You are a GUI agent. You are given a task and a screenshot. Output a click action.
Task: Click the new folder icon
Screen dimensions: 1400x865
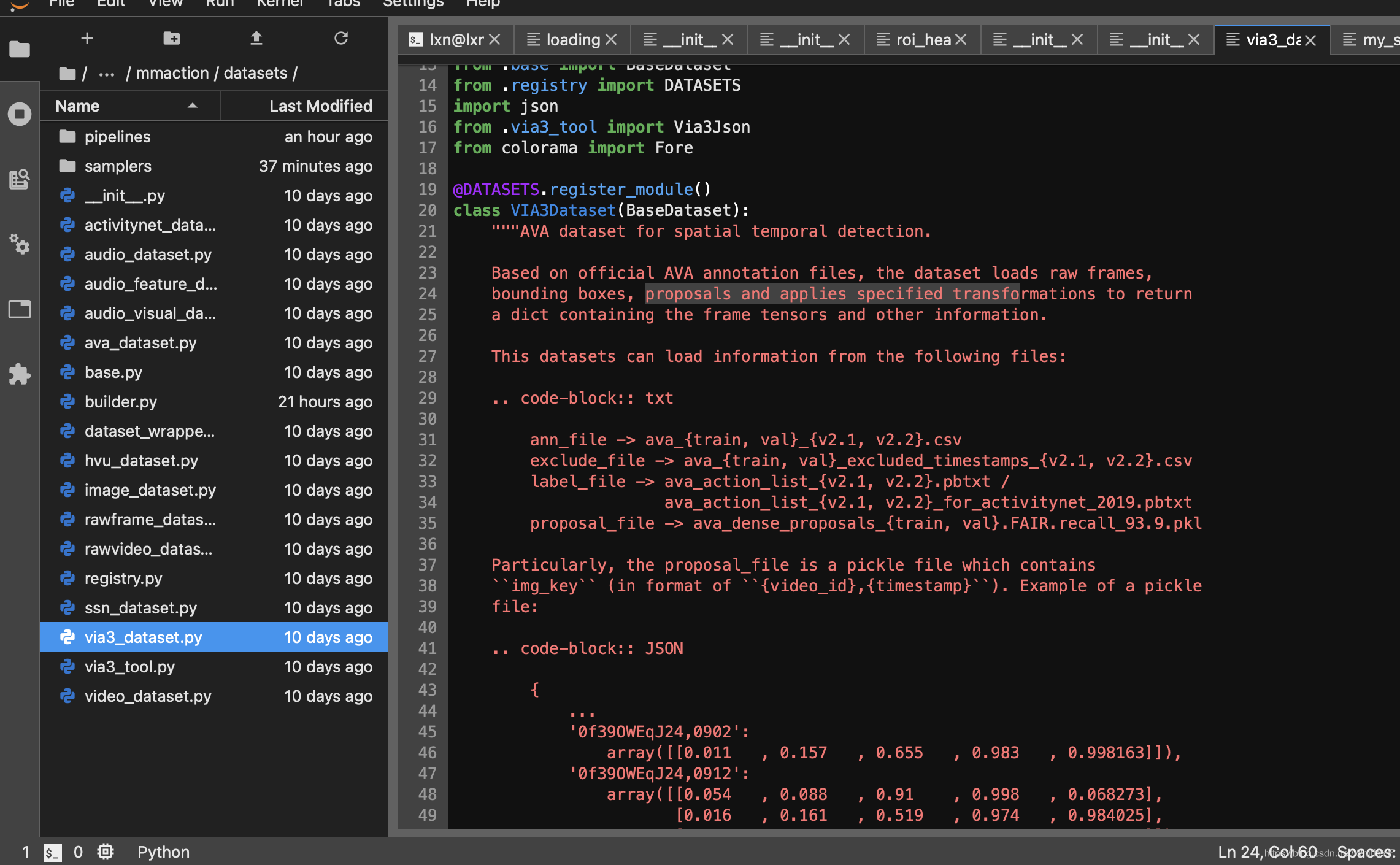(172, 39)
